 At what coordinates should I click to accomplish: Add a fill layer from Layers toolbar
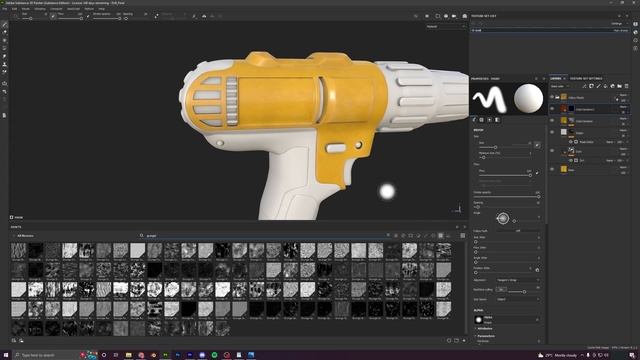[x=605, y=86]
